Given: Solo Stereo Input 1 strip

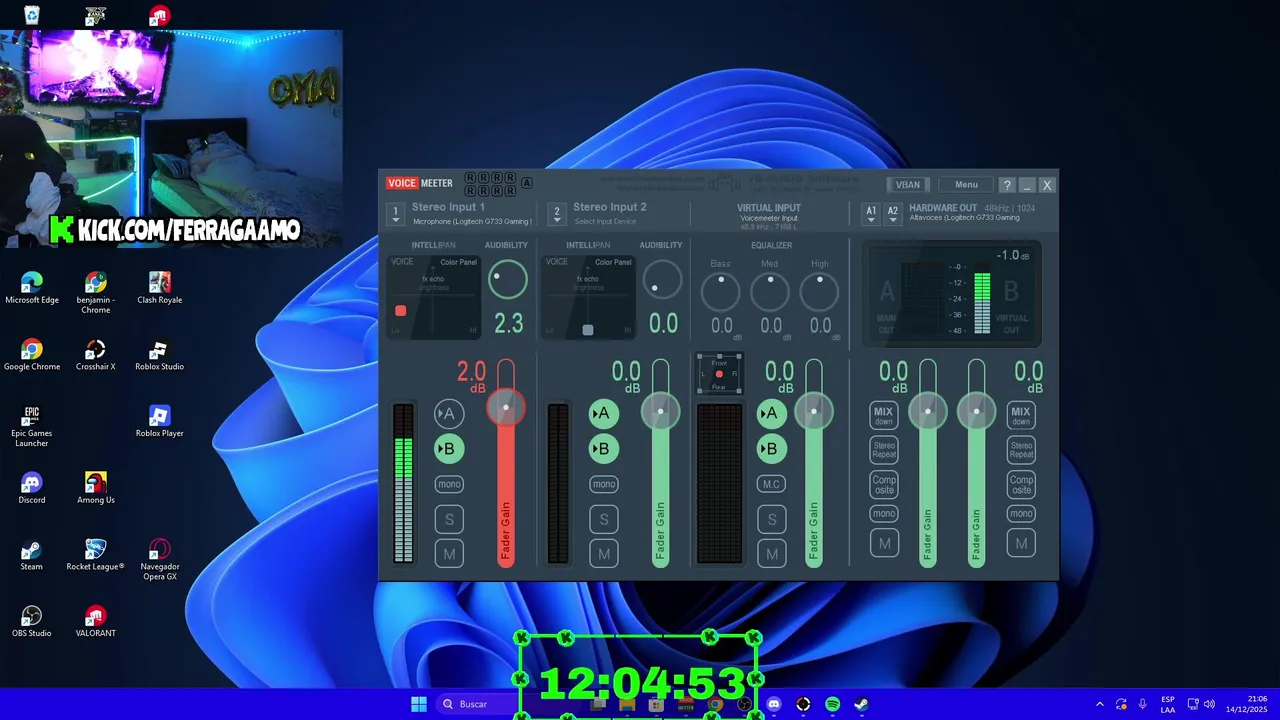Looking at the screenshot, I should (x=449, y=519).
